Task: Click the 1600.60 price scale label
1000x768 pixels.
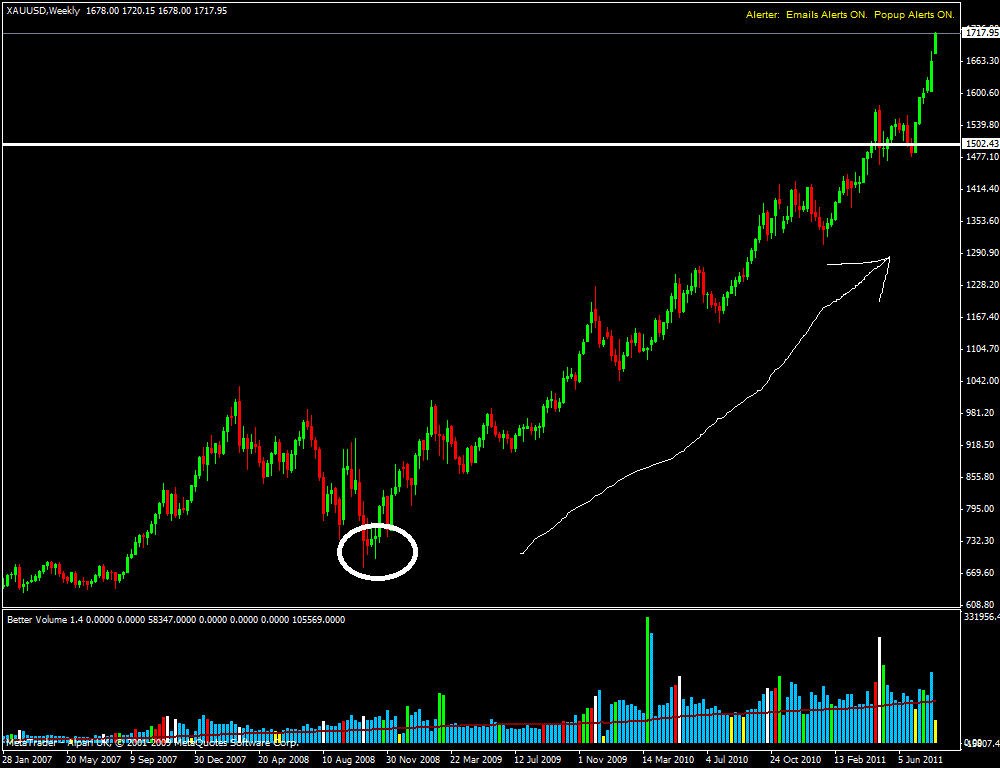Action: click(983, 92)
